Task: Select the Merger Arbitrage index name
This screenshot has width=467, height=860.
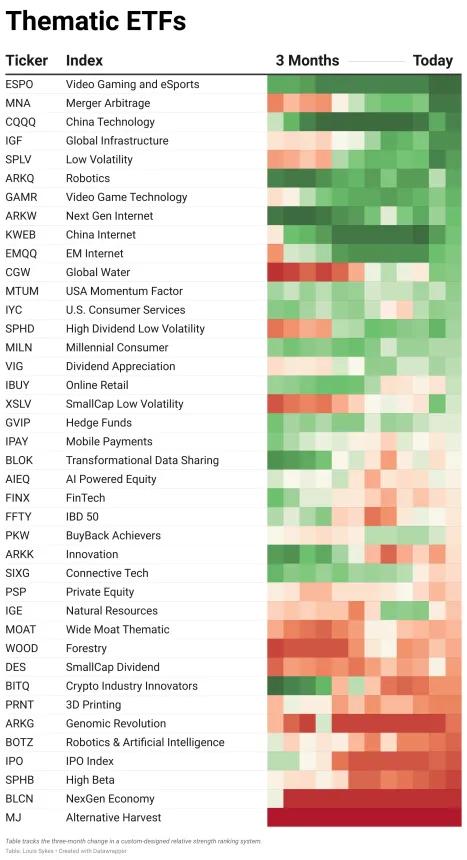Action: (108, 103)
